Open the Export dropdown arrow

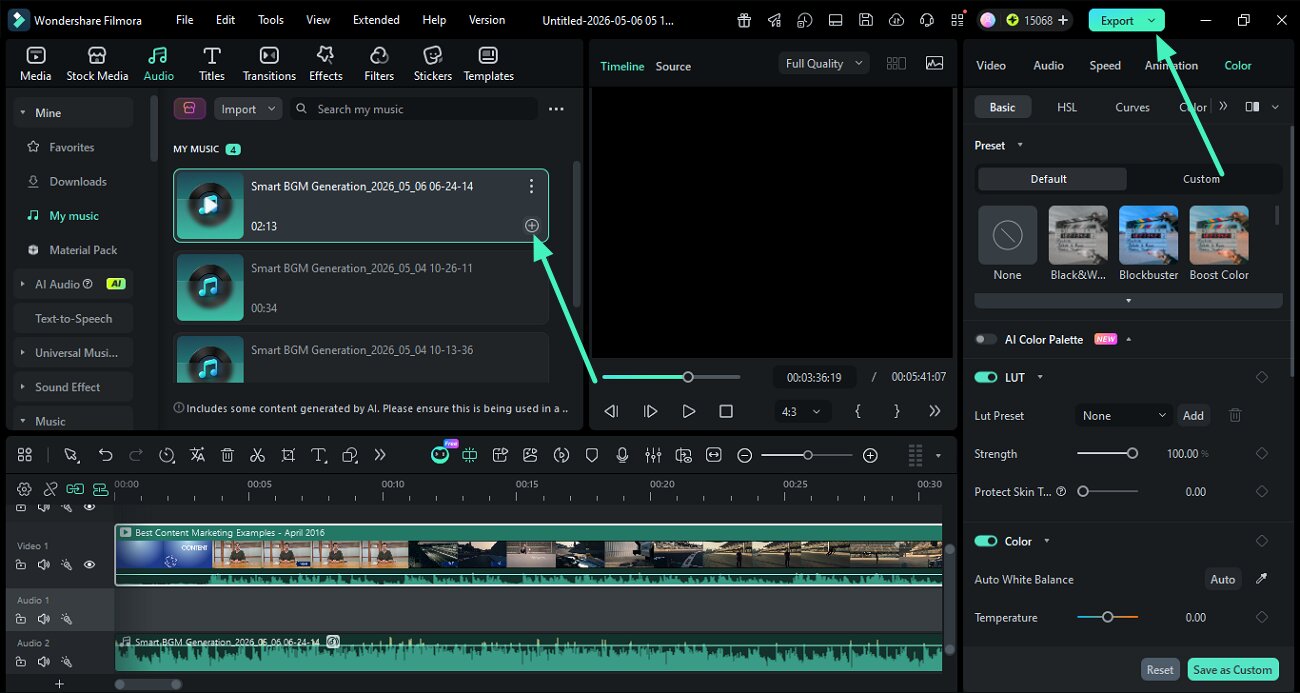[1152, 20]
